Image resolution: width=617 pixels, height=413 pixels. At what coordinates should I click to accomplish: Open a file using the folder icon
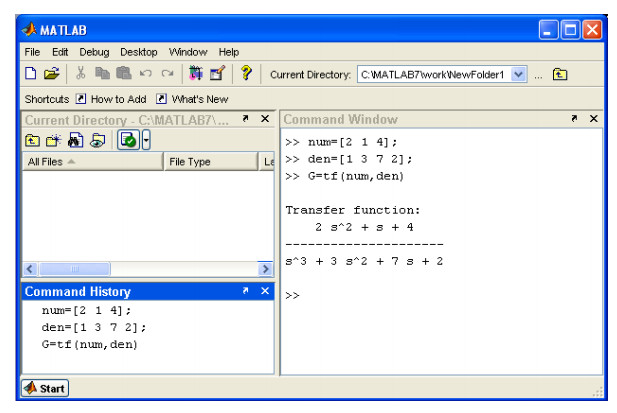51,74
